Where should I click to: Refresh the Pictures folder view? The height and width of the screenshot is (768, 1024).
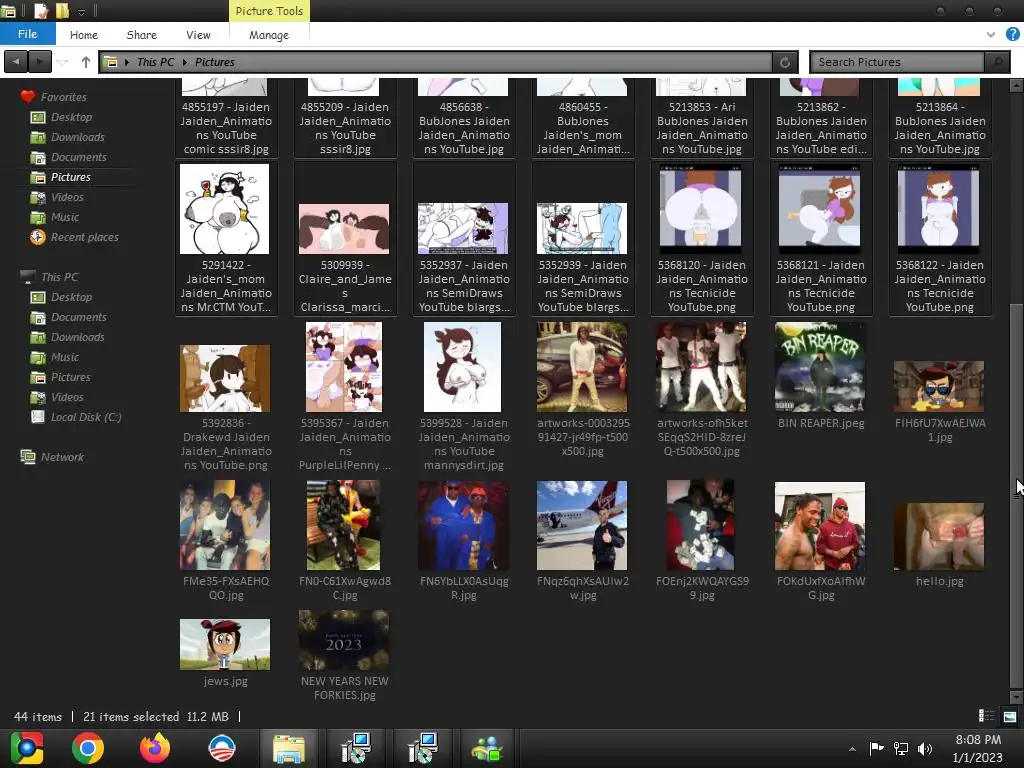click(784, 62)
